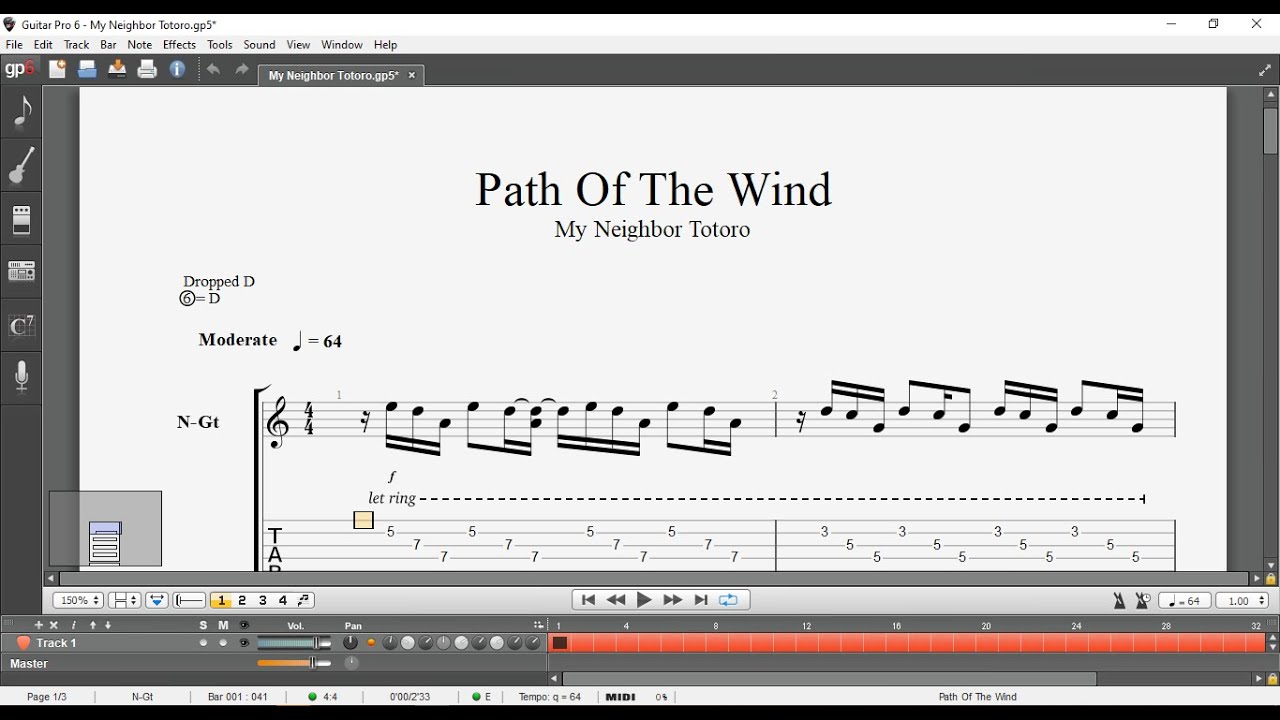Start playback with the Play button

(644, 600)
